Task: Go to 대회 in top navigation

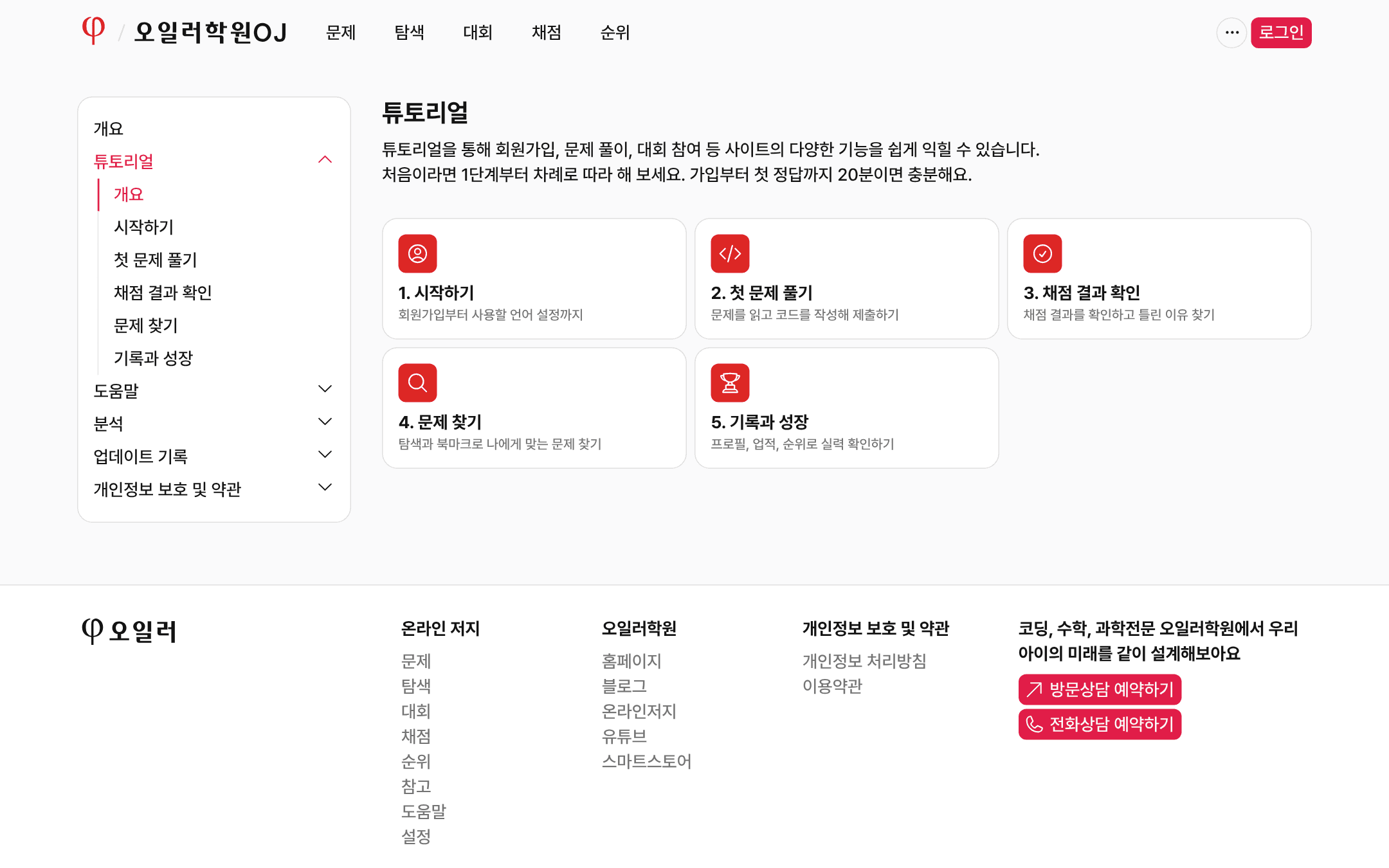Action: 478,32
